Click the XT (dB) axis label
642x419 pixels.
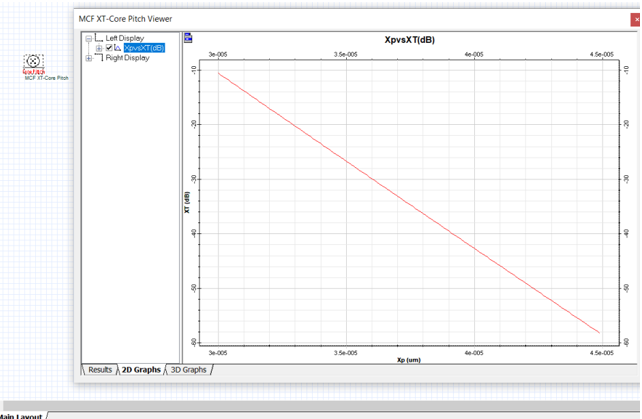coord(187,202)
